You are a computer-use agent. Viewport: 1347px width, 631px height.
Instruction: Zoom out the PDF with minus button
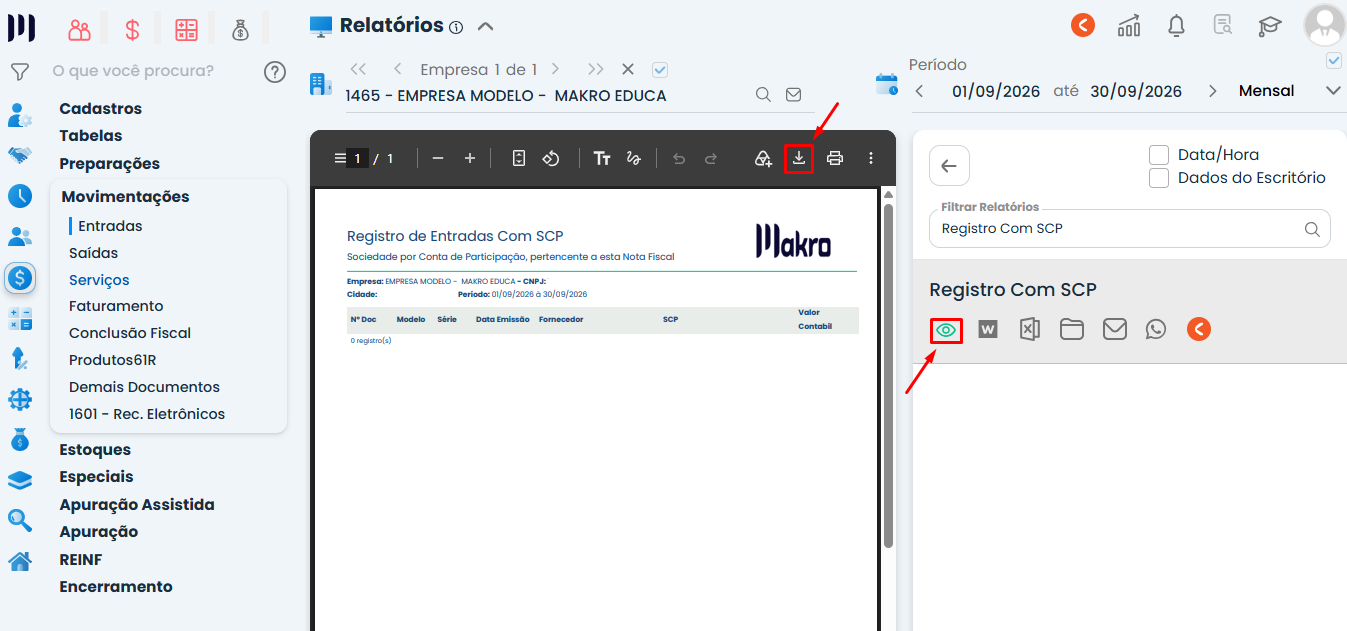coord(437,158)
